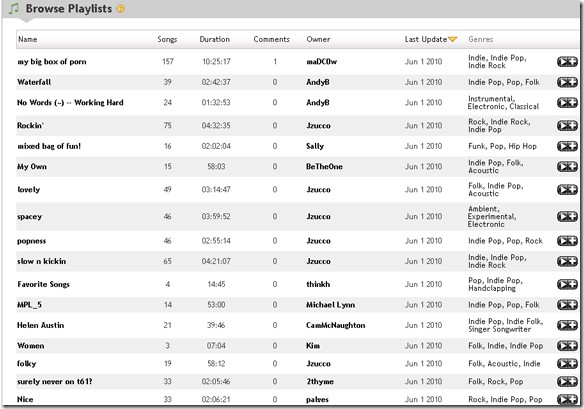Sort playlists by Songs column

167,39
